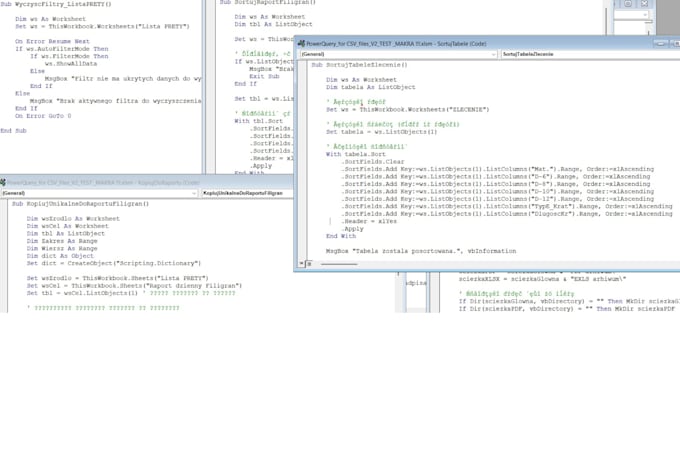Click the 'Sub SortujTabeleZlecenie()' line
The width and height of the screenshot is (680, 459).
click(359, 65)
